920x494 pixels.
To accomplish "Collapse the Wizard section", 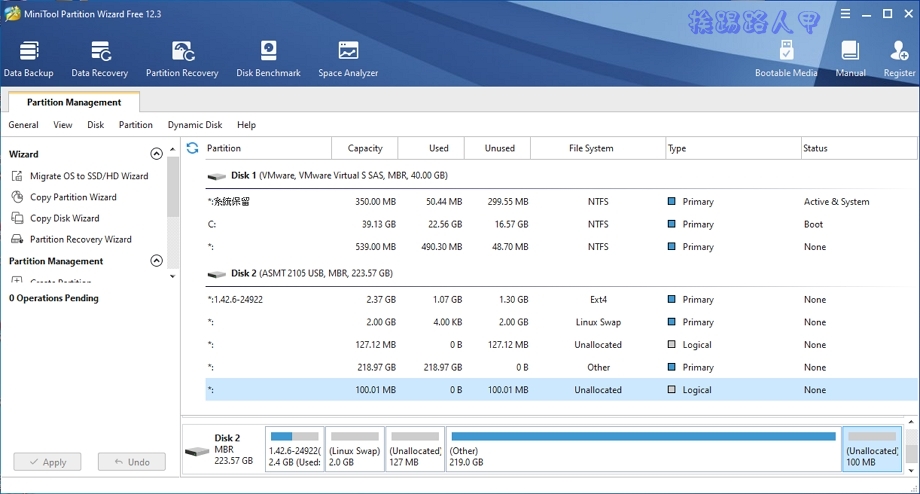I will (156, 154).
